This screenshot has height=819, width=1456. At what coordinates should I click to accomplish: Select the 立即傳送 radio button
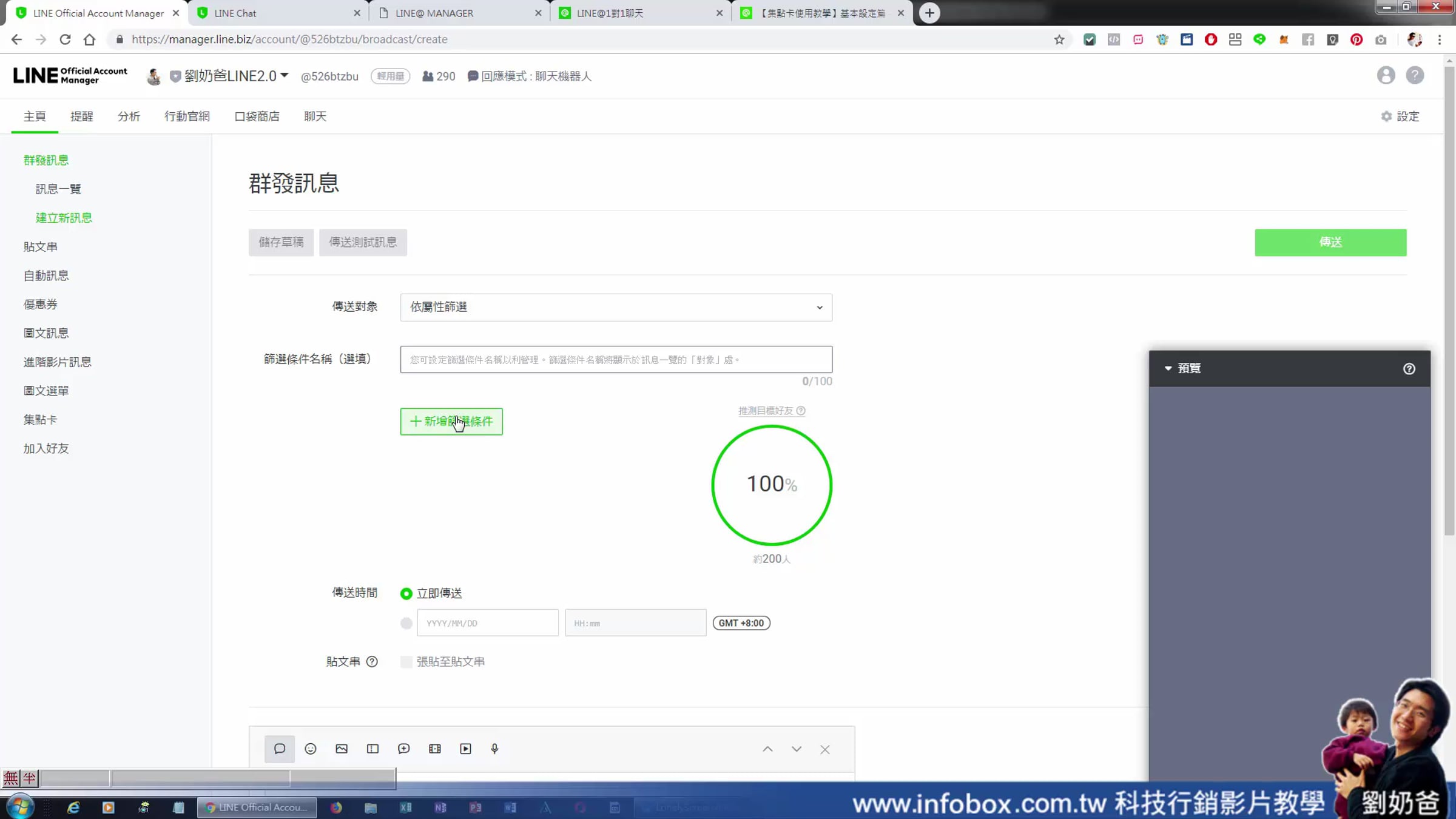406,593
